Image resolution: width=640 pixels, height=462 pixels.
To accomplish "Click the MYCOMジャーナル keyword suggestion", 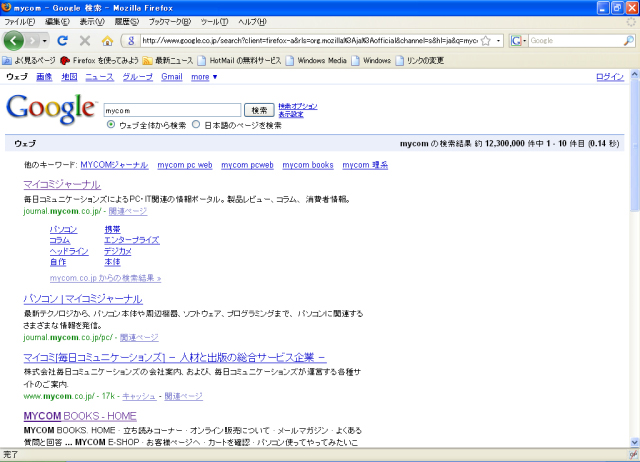I will pos(114,165).
